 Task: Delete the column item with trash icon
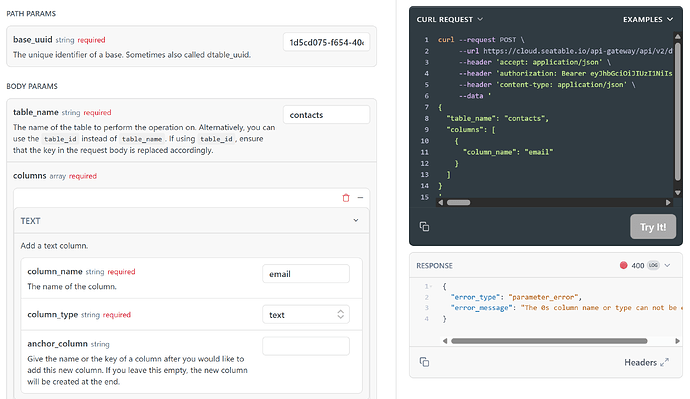point(346,198)
